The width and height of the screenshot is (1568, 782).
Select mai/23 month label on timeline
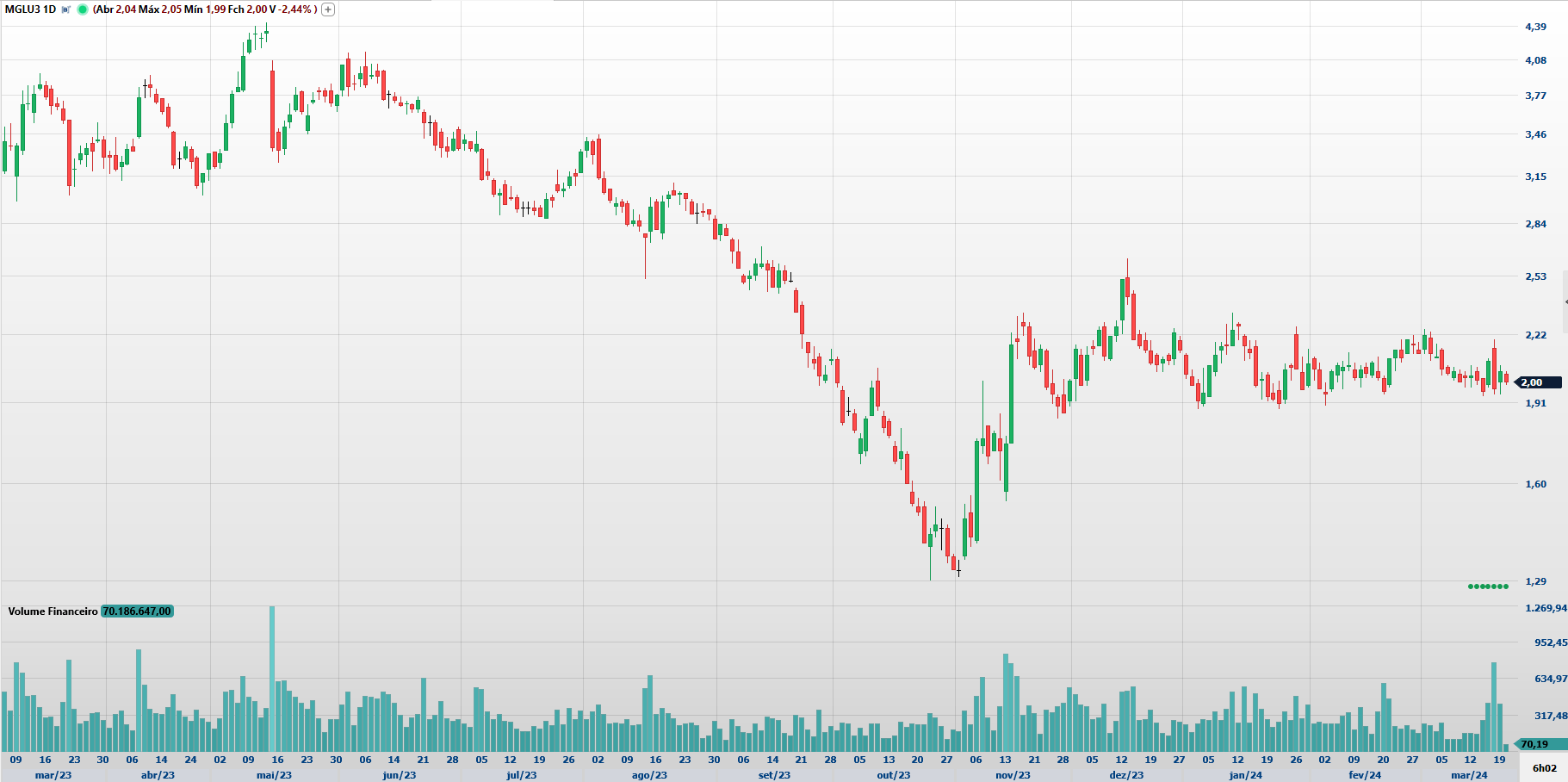pyautogui.click(x=274, y=775)
